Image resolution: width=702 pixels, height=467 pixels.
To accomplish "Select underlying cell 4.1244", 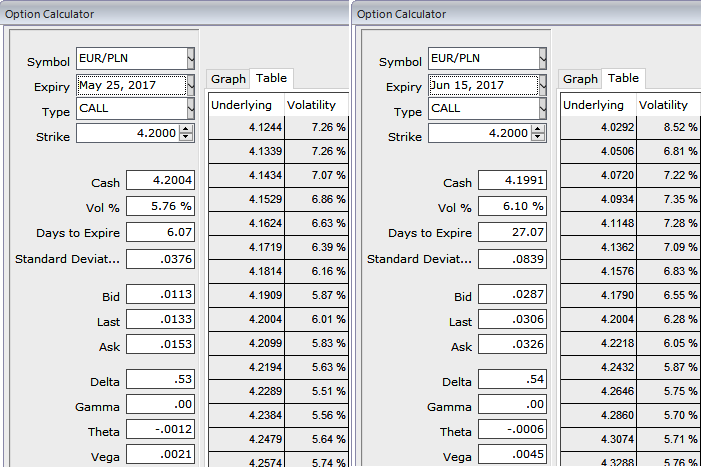I will tap(246, 127).
